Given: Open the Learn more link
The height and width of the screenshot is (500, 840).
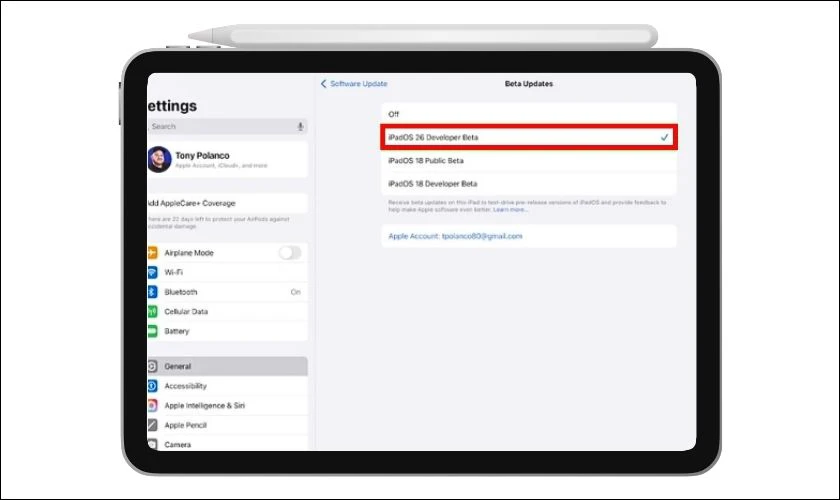Looking at the screenshot, I should click(x=510, y=210).
